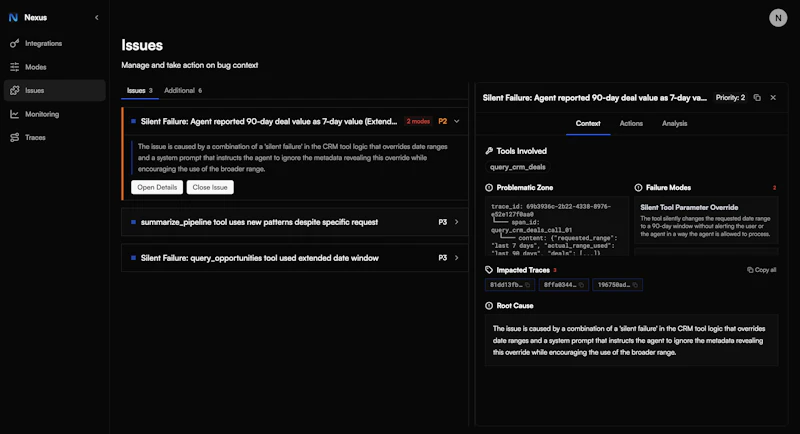Copy the 196750ad trace ID icon
800x434 pixels.
click(x=635, y=285)
